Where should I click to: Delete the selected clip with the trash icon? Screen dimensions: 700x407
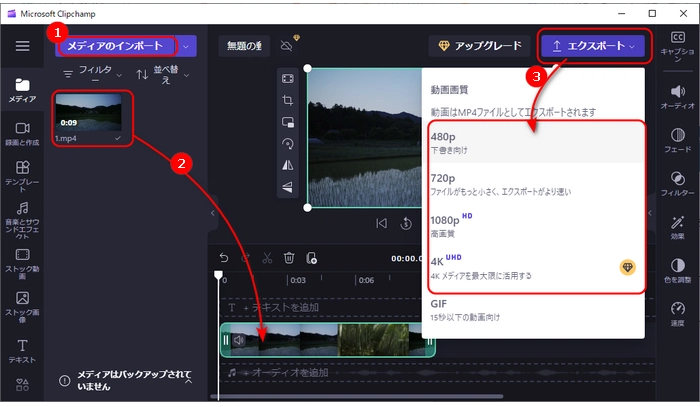289,258
